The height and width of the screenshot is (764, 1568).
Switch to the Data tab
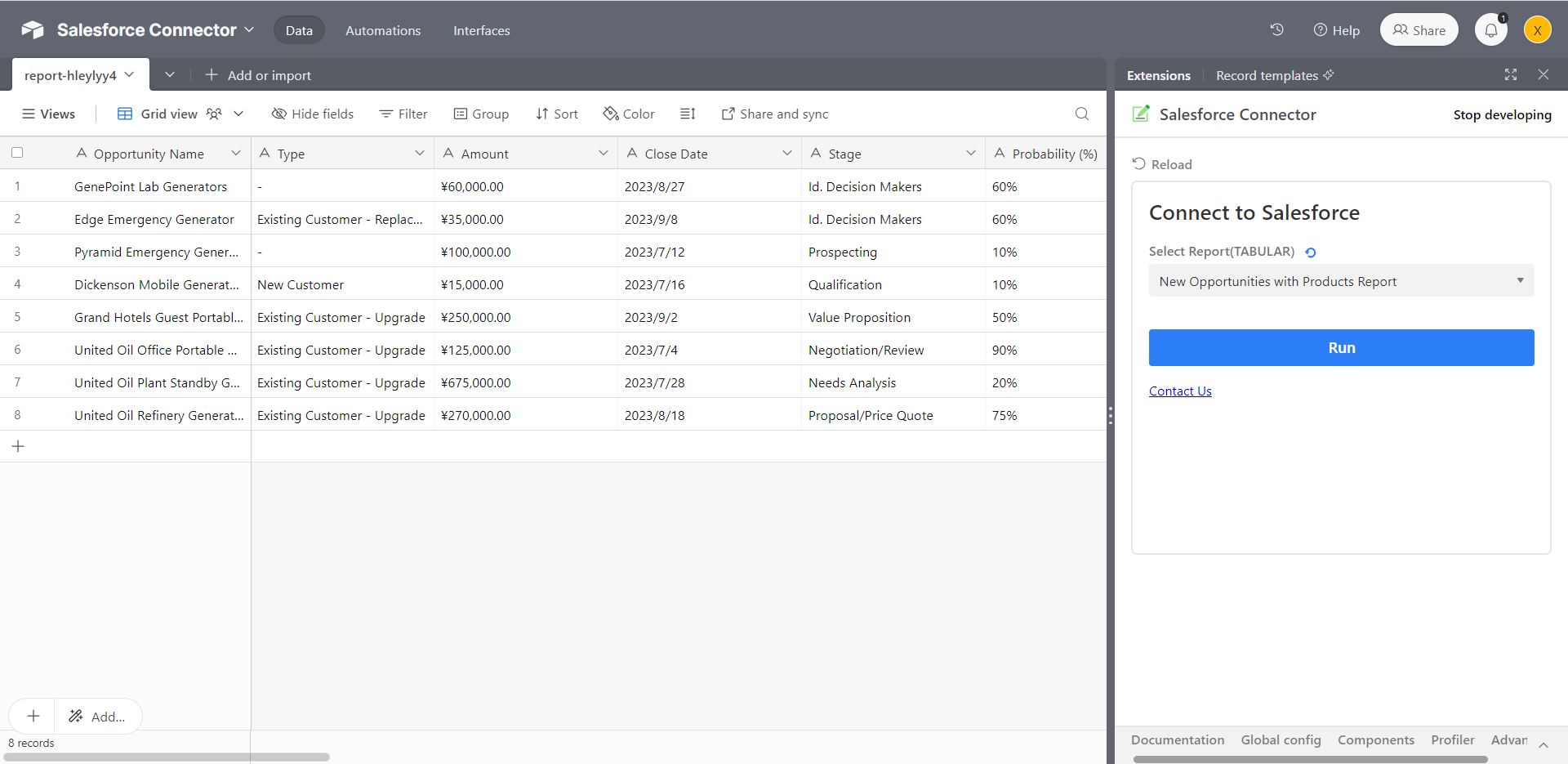(x=299, y=30)
